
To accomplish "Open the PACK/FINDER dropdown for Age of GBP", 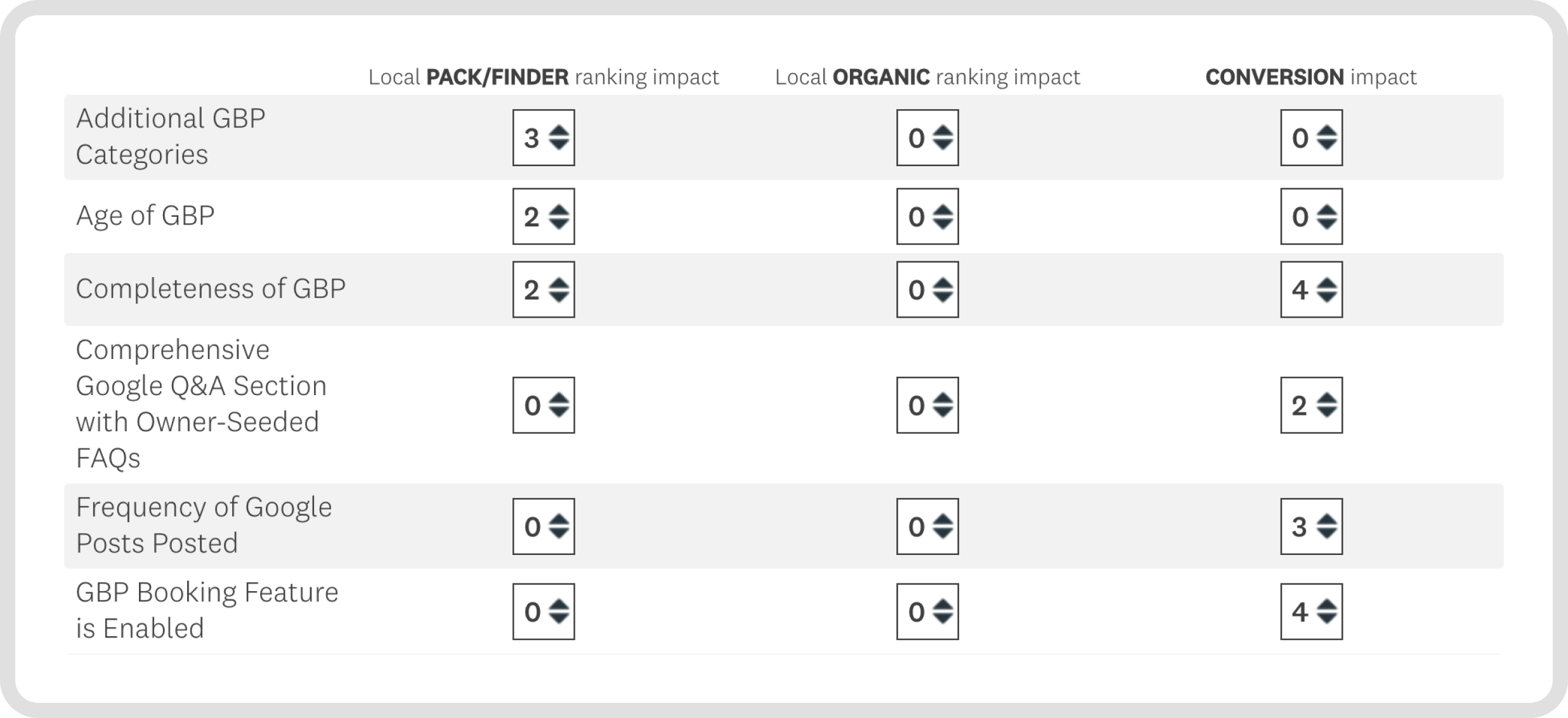I will tap(544, 216).
